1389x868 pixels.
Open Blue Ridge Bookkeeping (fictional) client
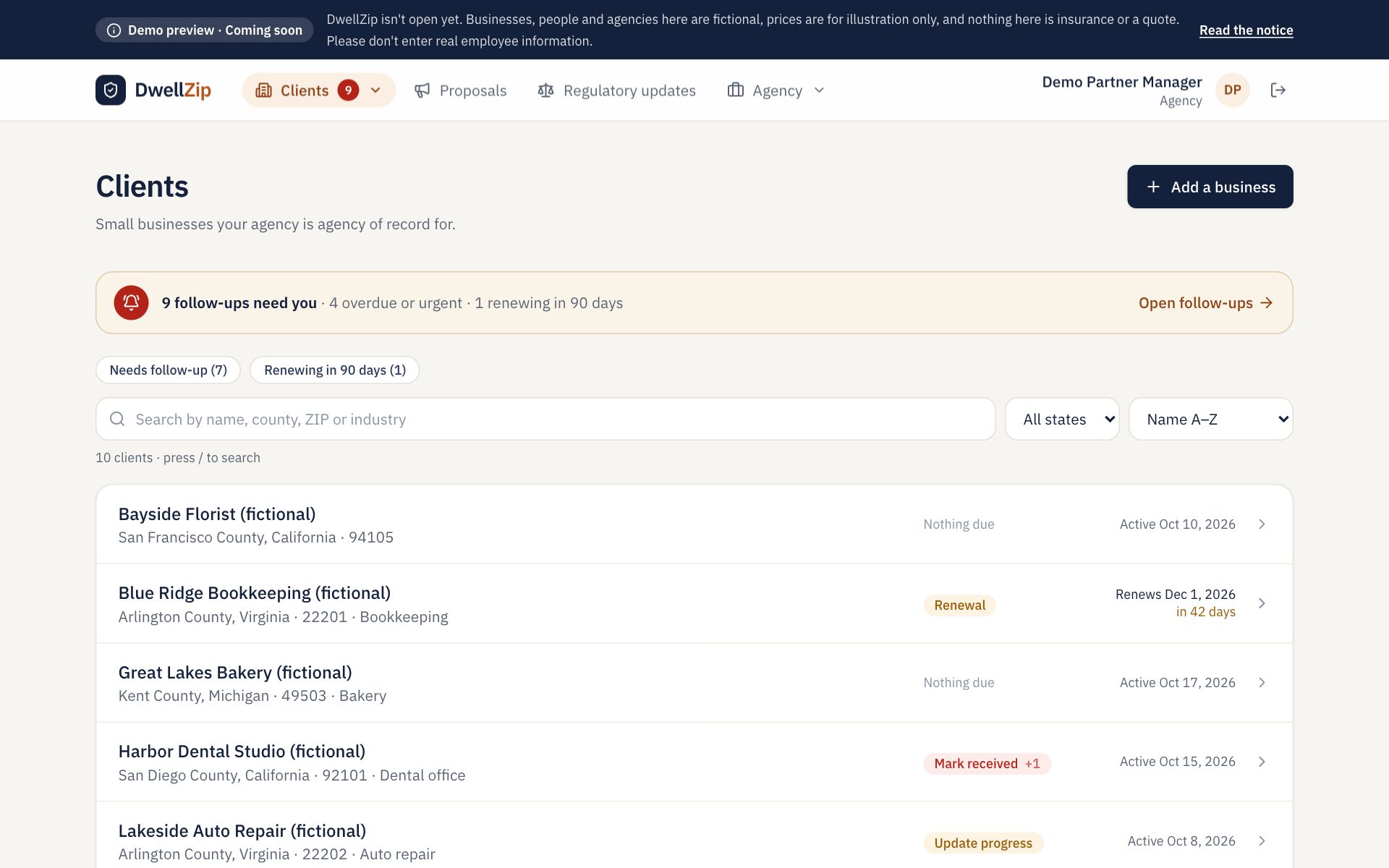pos(694,603)
